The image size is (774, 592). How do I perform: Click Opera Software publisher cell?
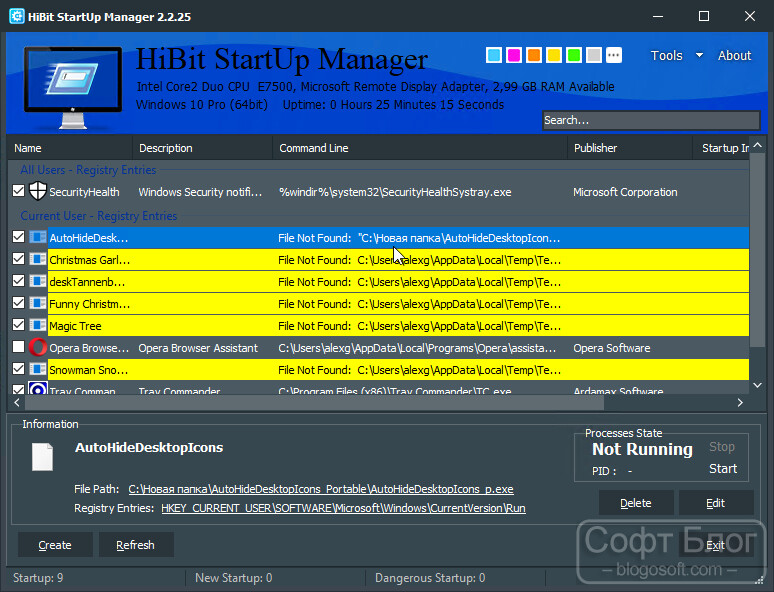pos(612,348)
